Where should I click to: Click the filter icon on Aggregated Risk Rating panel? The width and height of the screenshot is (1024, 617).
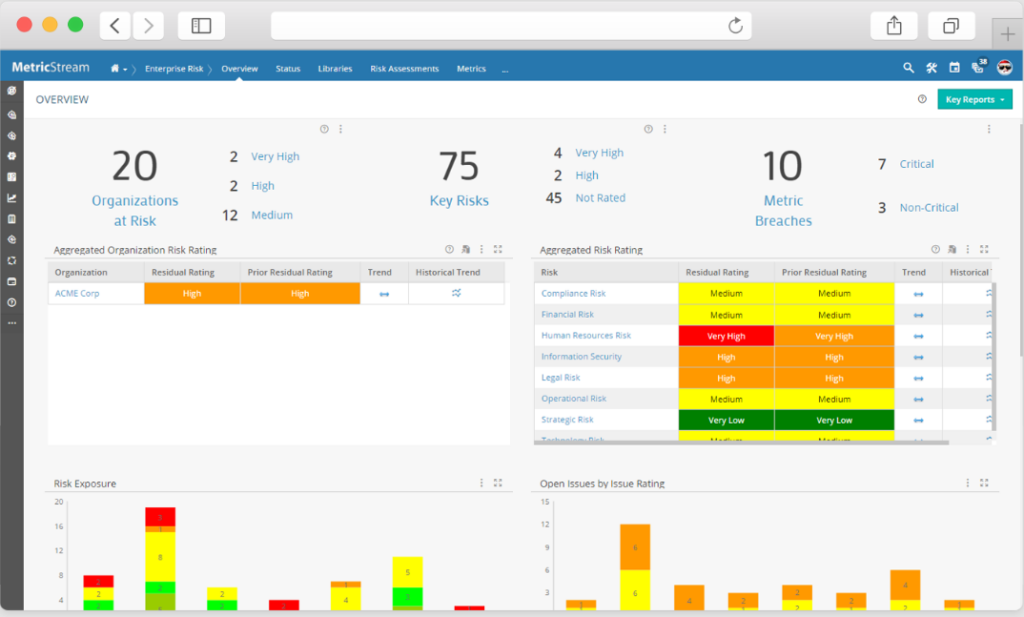(951, 248)
